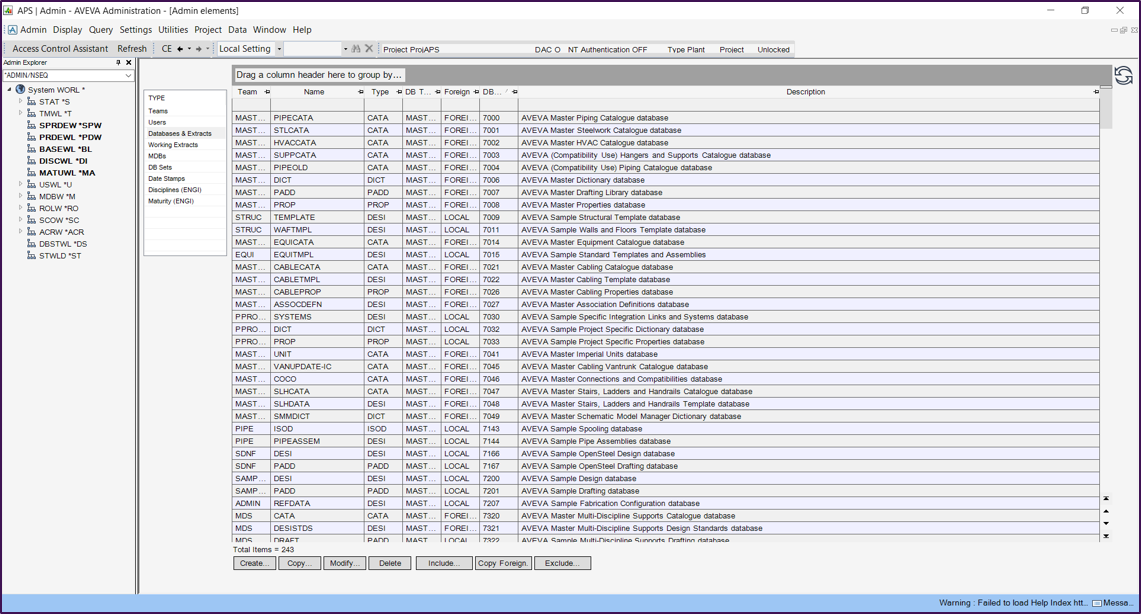
Task: Click the single down arrow beside the grid
Action: pos(1106,524)
